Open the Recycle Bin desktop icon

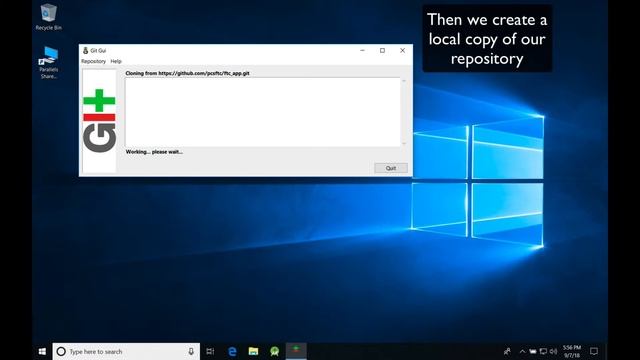(49, 17)
